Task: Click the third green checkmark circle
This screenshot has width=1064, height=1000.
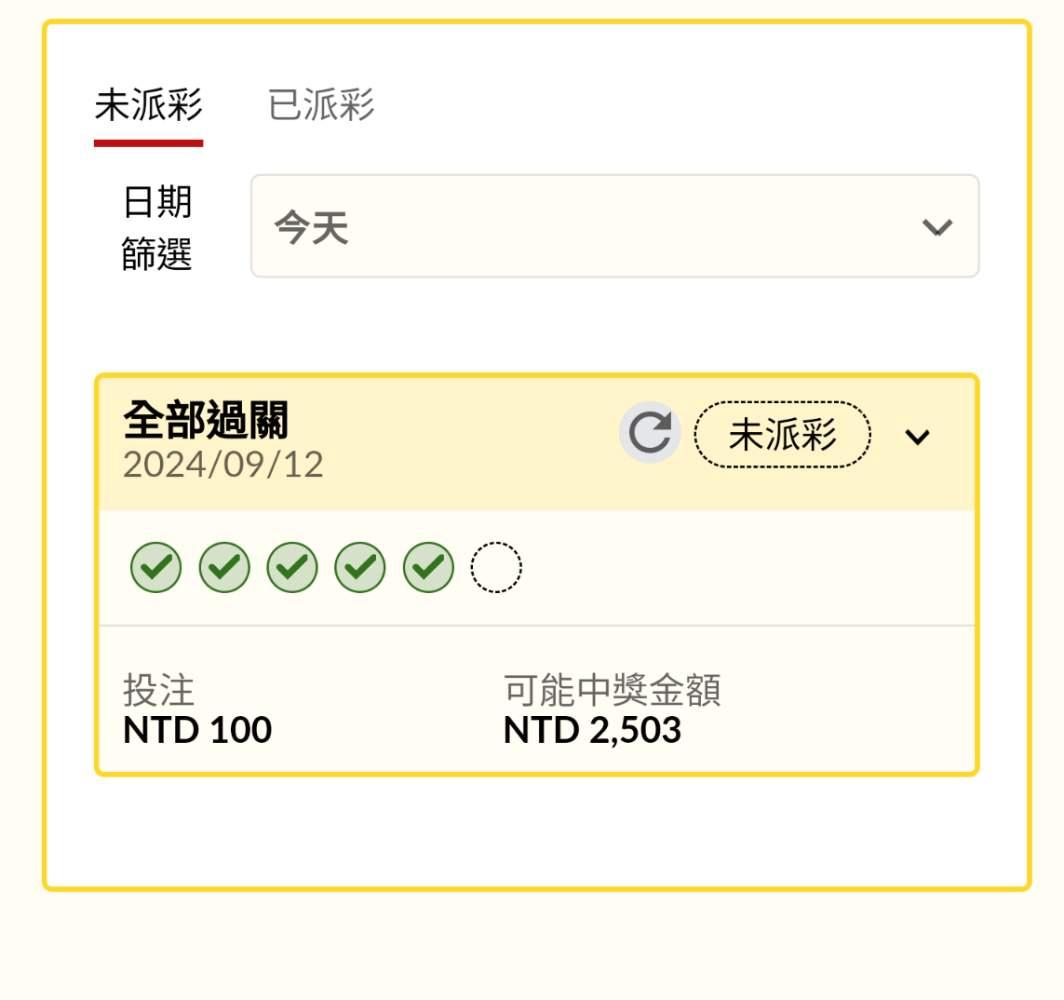Action: (292, 568)
